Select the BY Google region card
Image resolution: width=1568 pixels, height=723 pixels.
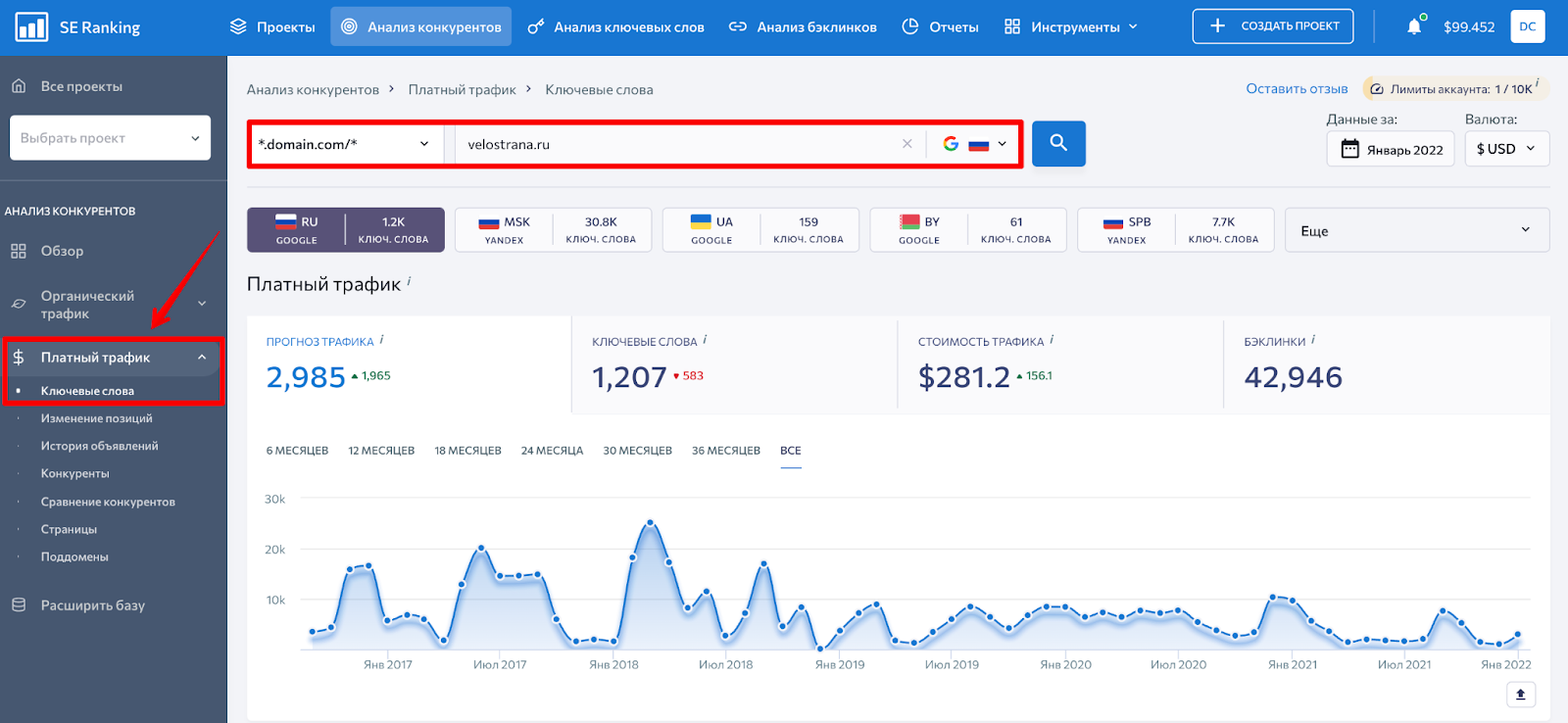(x=968, y=230)
